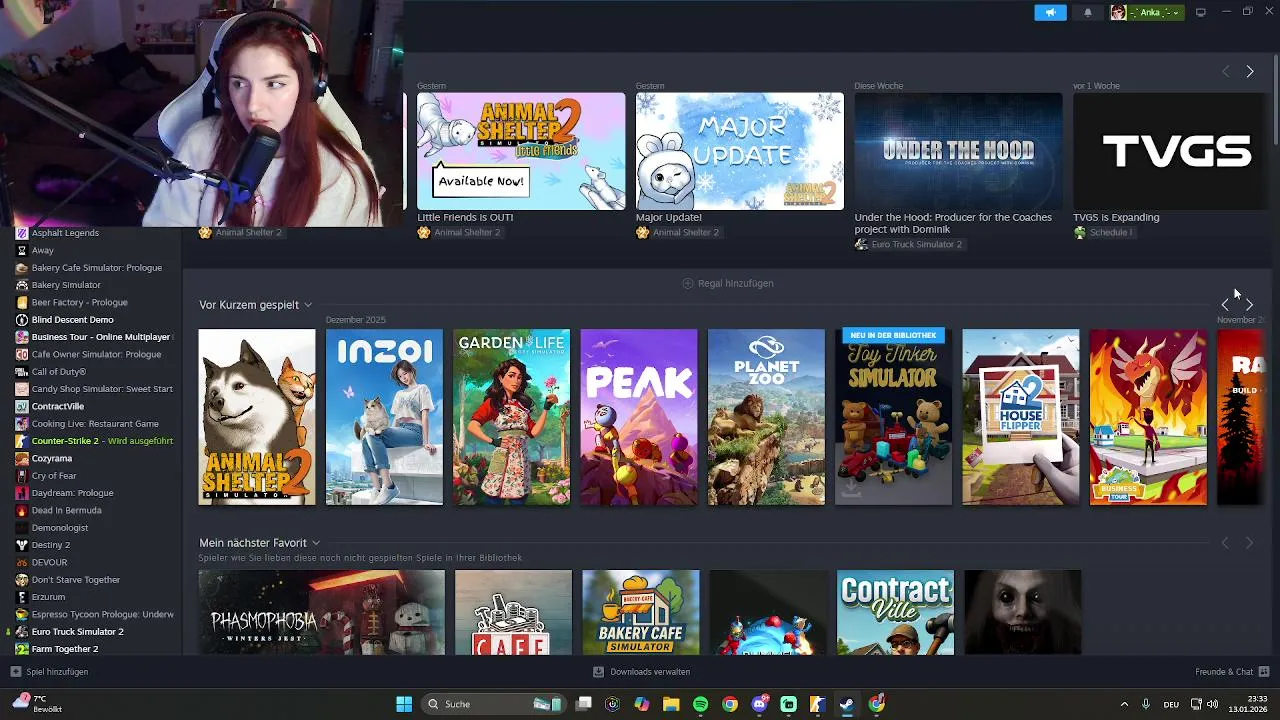The height and width of the screenshot is (720, 1280).
Task: Open File Explorer from the taskbar
Action: pos(671,704)
